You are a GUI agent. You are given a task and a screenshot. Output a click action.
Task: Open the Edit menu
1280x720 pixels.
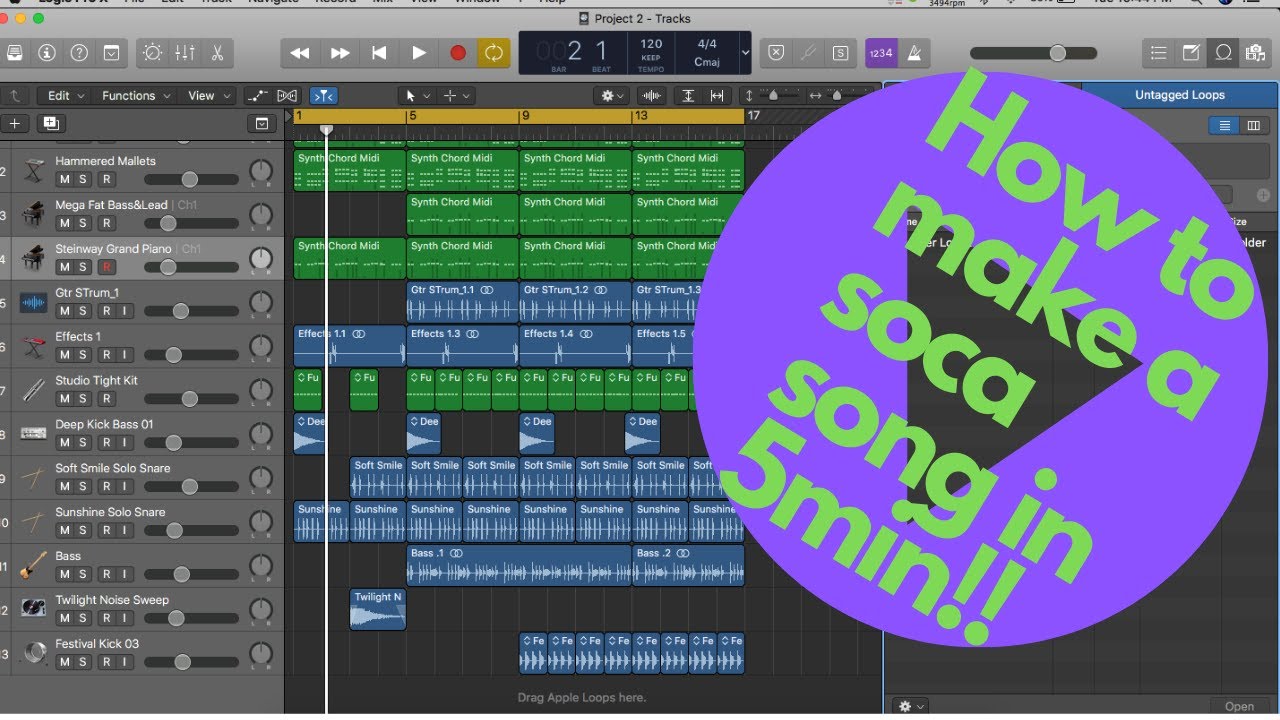pos(67,96)
